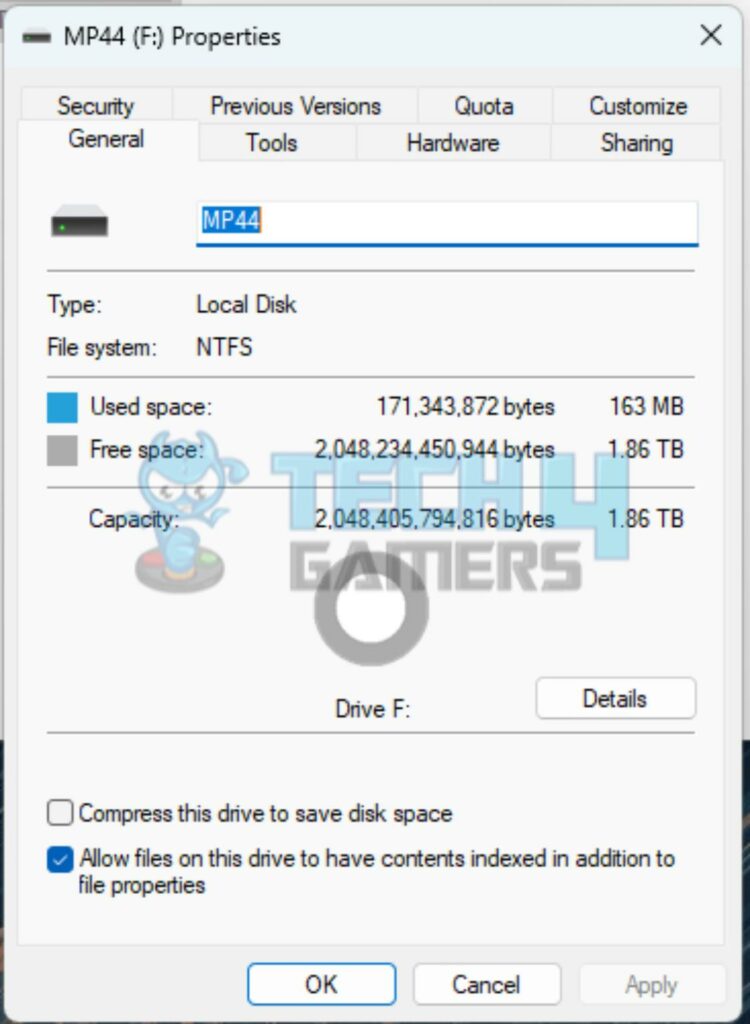Switch to the Tools tab

[272, 142]
